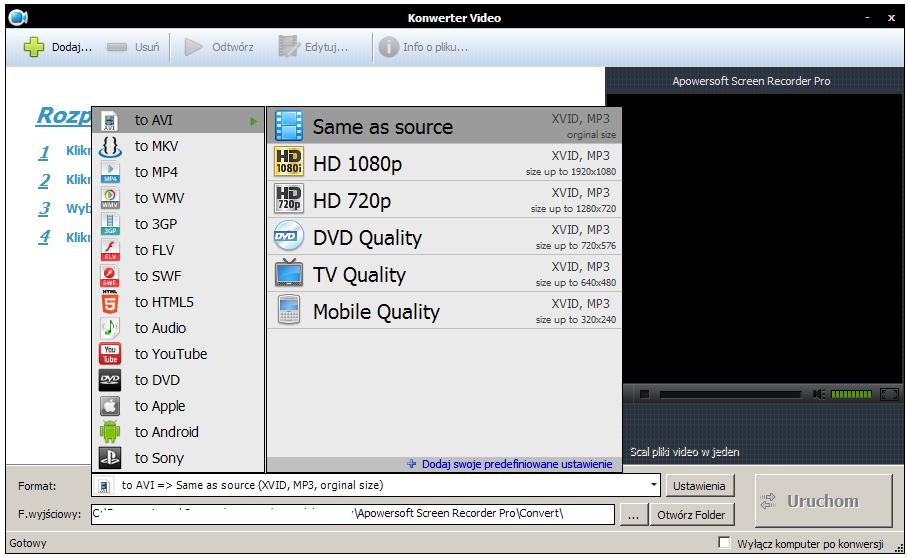The width and height of the screenshot is (908, 557).
Task: Select DVD Quality preset
Action: (x=445, y=237)
